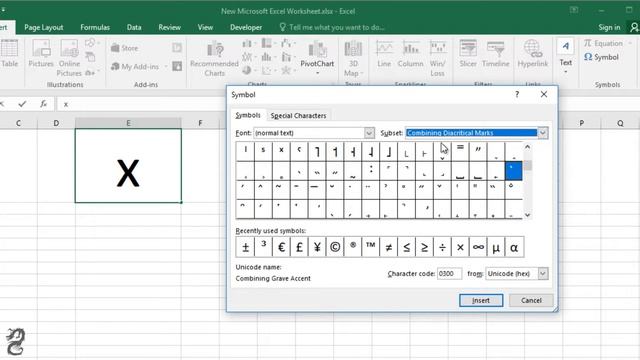Open the Text group menu
This screenshot has height=360, width=640.
coord(566,56)
